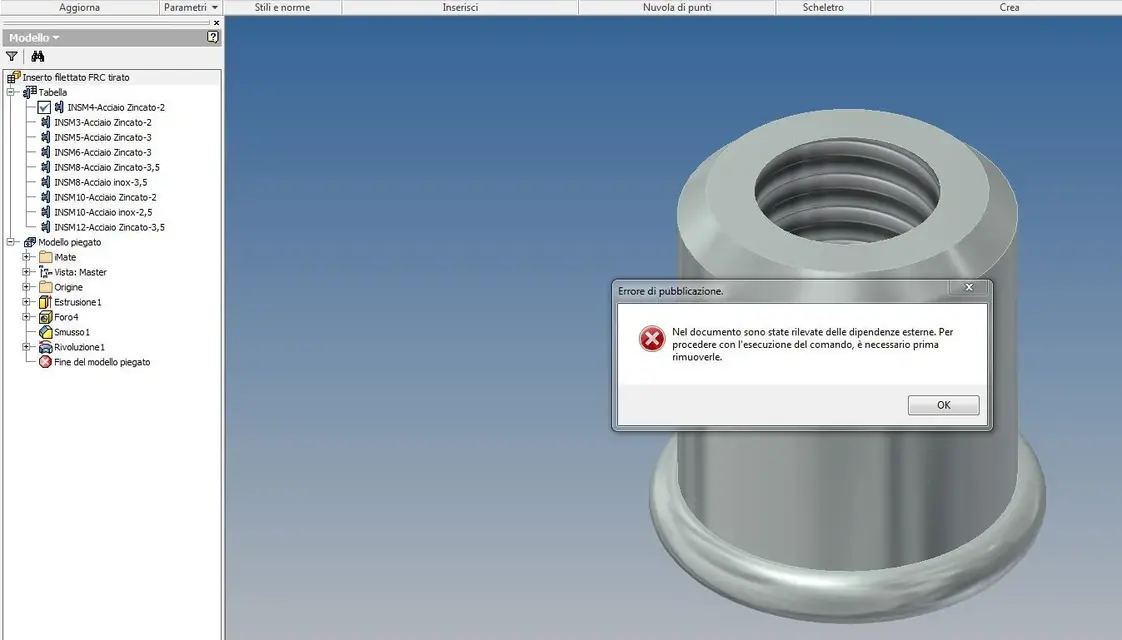1122x640 pixels.
Task: Click the Origine folder icon
Action: coord(46,287)
